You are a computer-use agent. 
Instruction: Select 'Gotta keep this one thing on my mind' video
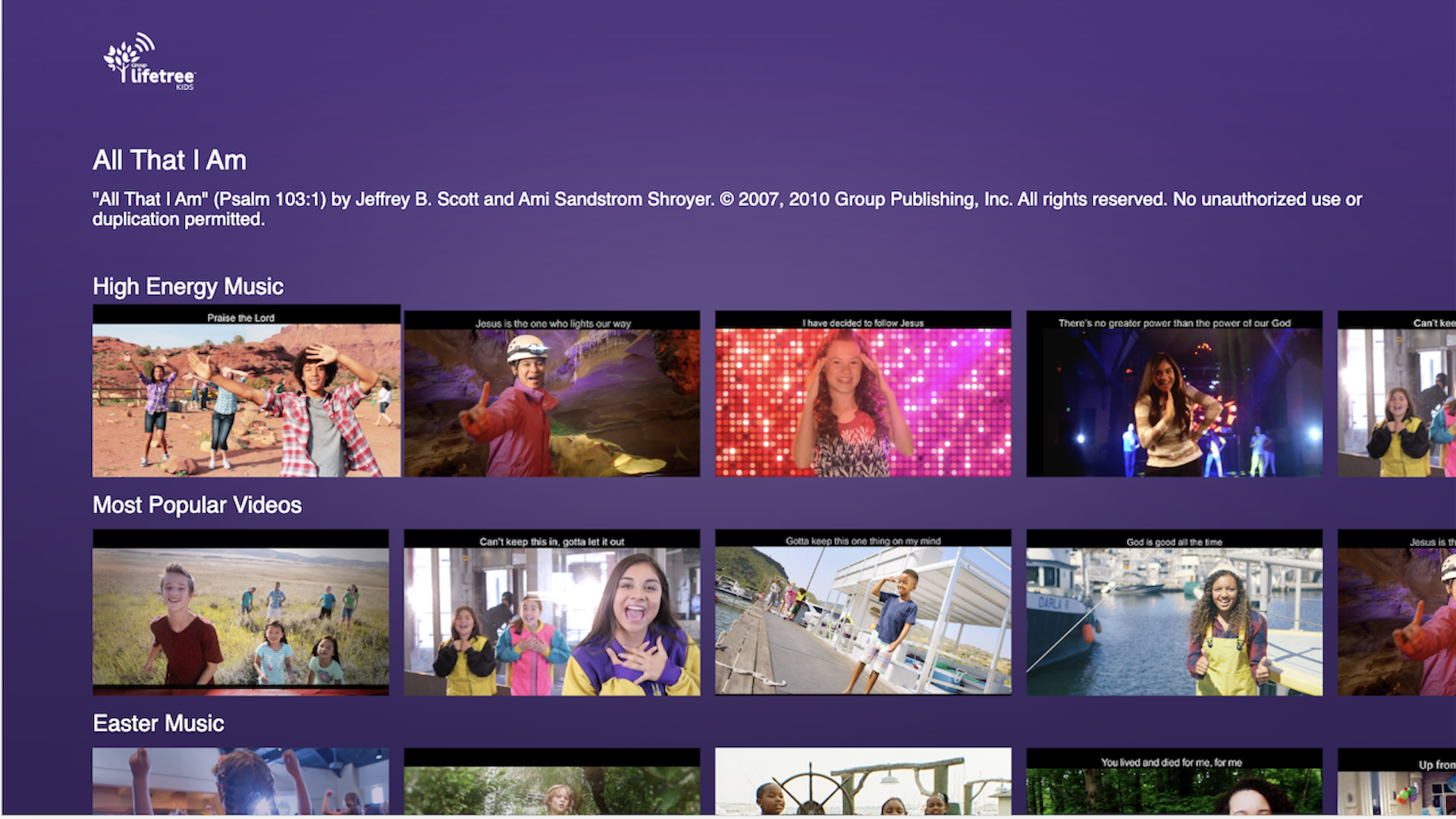(x=862, y=613)
